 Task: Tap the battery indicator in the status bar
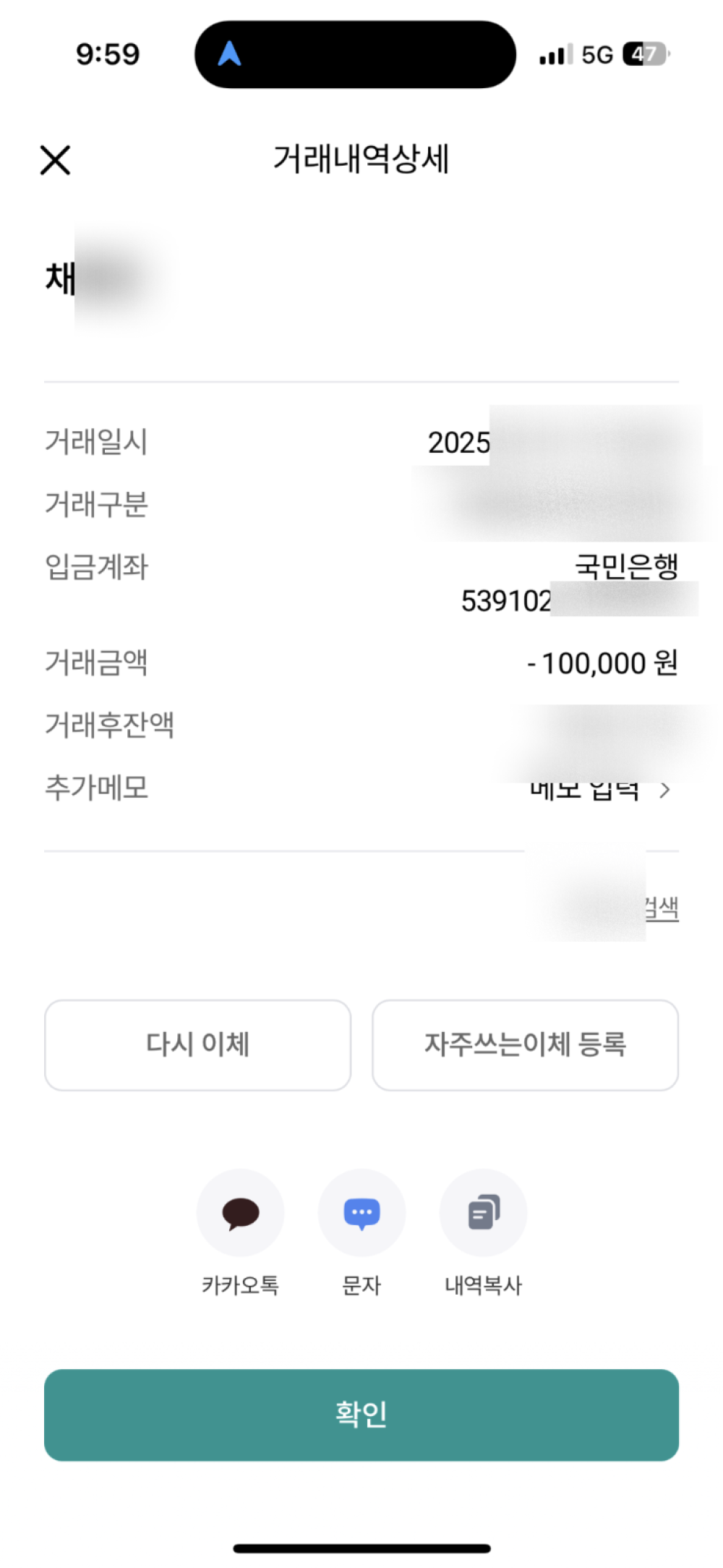(646, 54)
